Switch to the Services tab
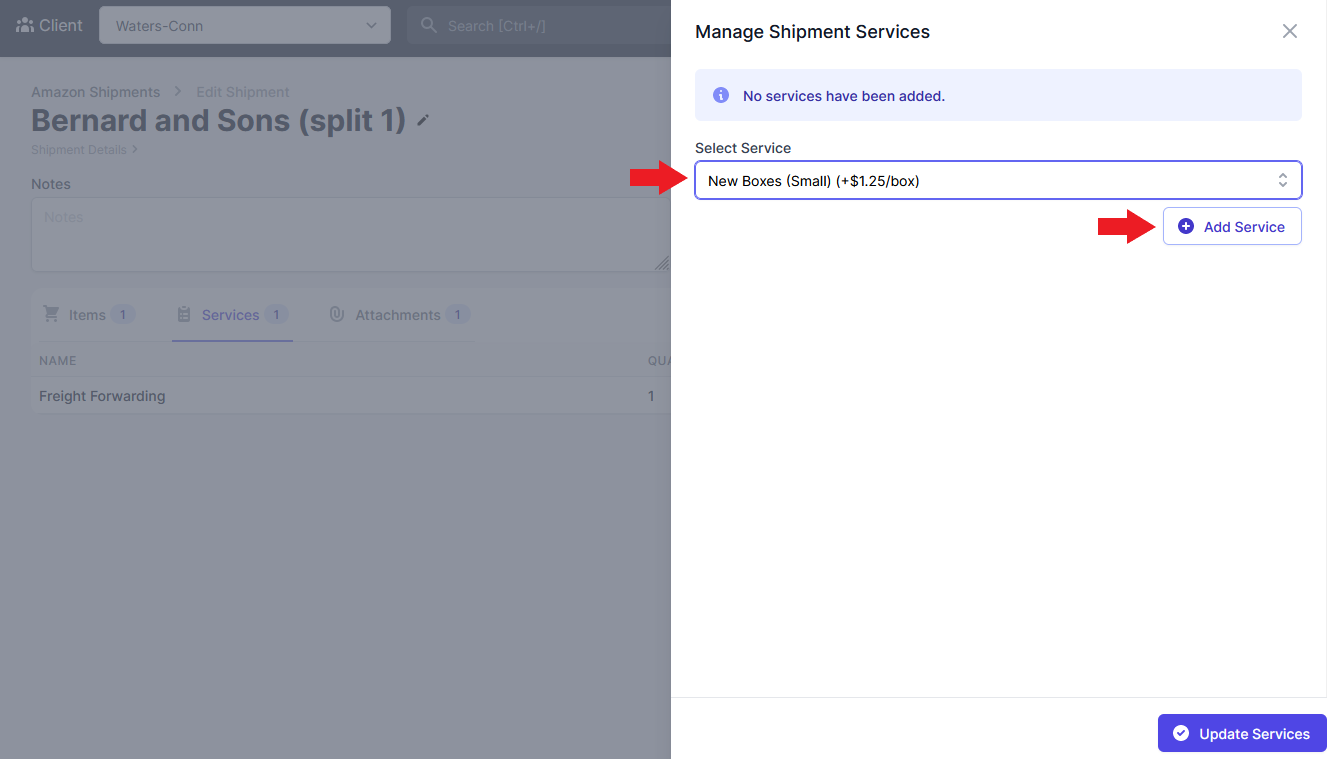The width and height of the screenshot is (1327, 759). 232,315
